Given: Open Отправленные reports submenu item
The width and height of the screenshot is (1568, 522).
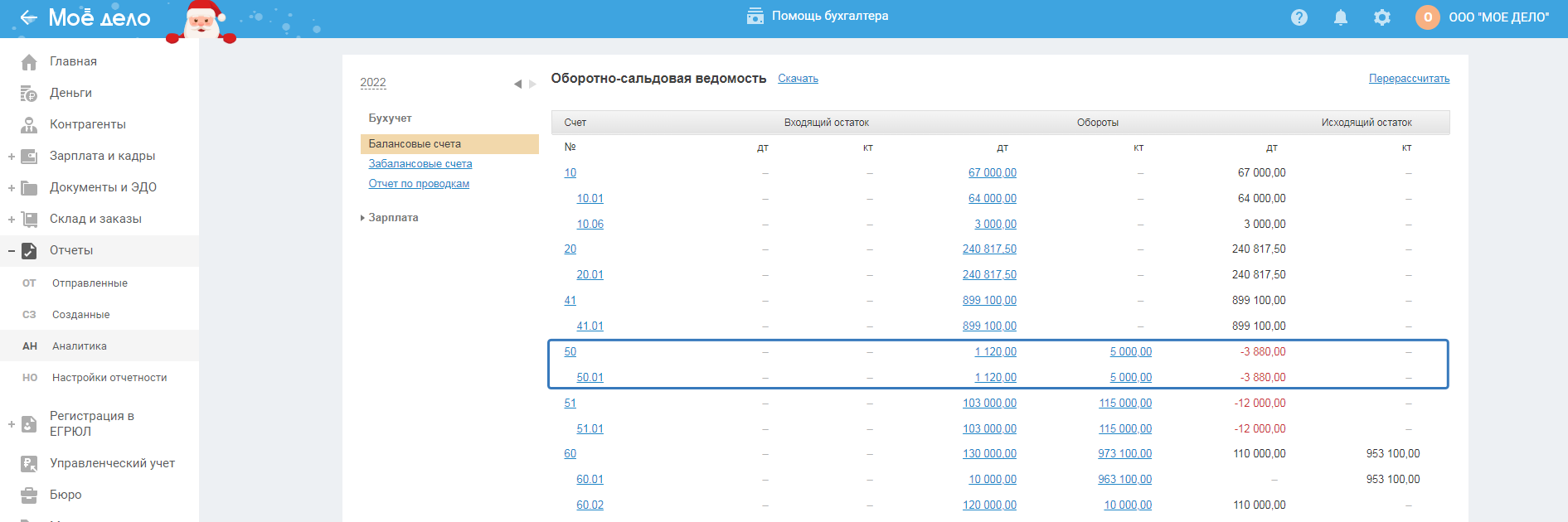Looking at the screenshot, I should pyautogui.click(x=90, y=283).
